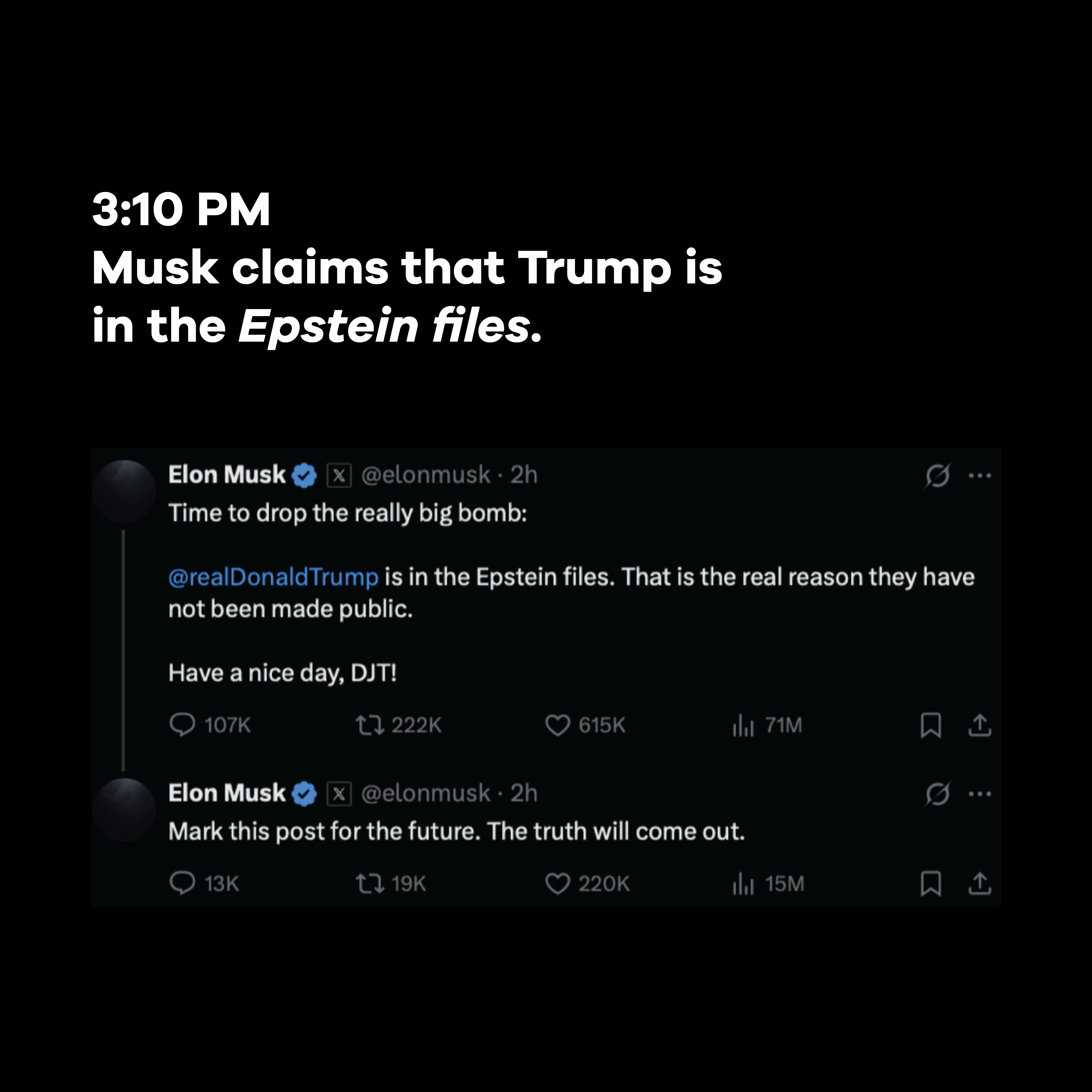
Task: Bookmark the 'big bomb' post
Action: click(930, 725)
